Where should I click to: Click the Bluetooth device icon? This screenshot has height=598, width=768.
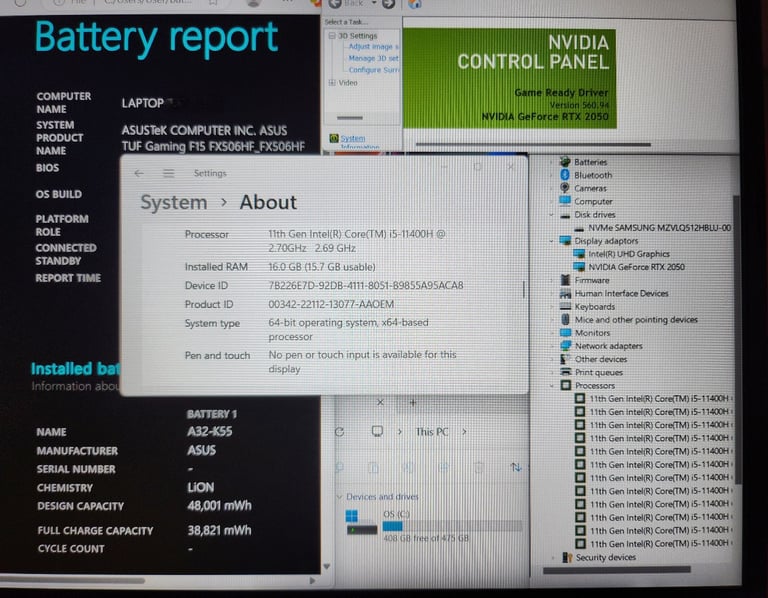565,175
